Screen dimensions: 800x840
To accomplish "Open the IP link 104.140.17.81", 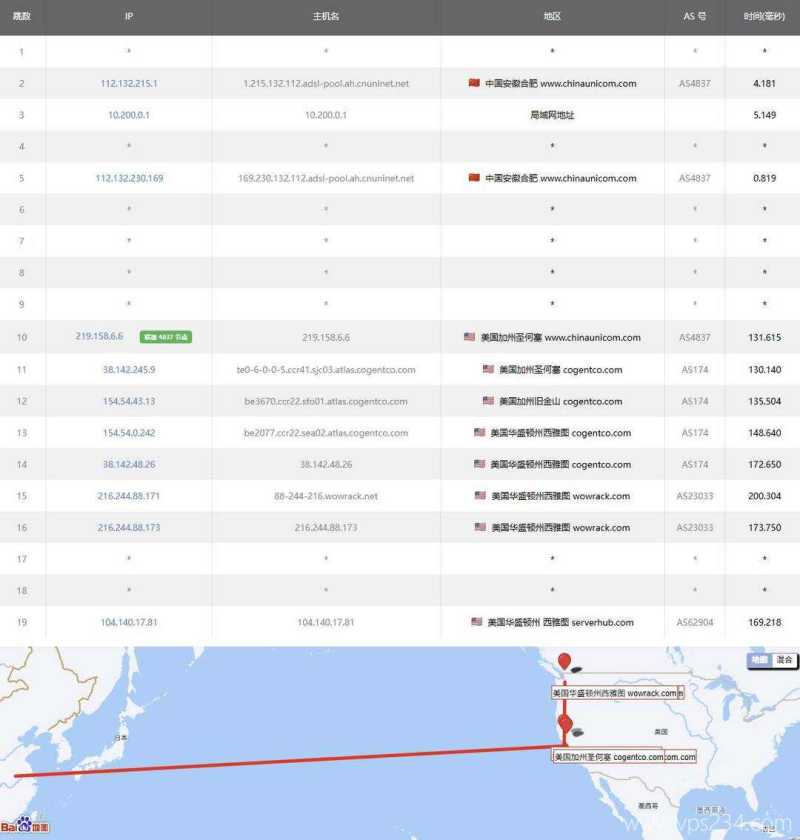I will [x=128, y=622].
